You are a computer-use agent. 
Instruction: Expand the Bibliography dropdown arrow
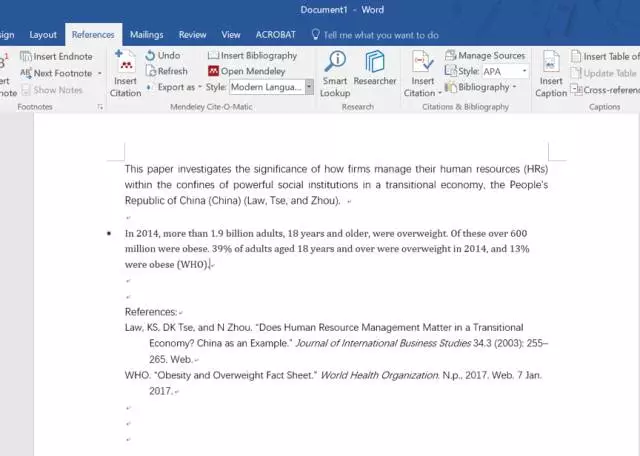pos(514,87)
